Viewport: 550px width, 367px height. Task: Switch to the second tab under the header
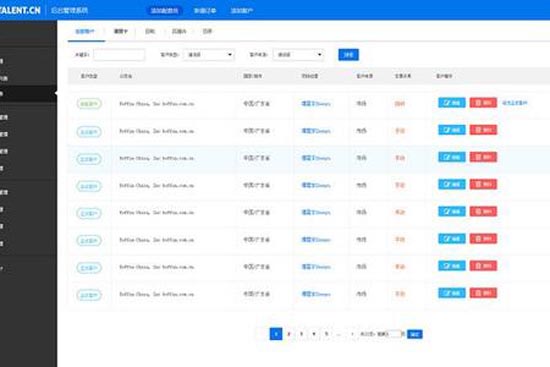tap(121, 31)
